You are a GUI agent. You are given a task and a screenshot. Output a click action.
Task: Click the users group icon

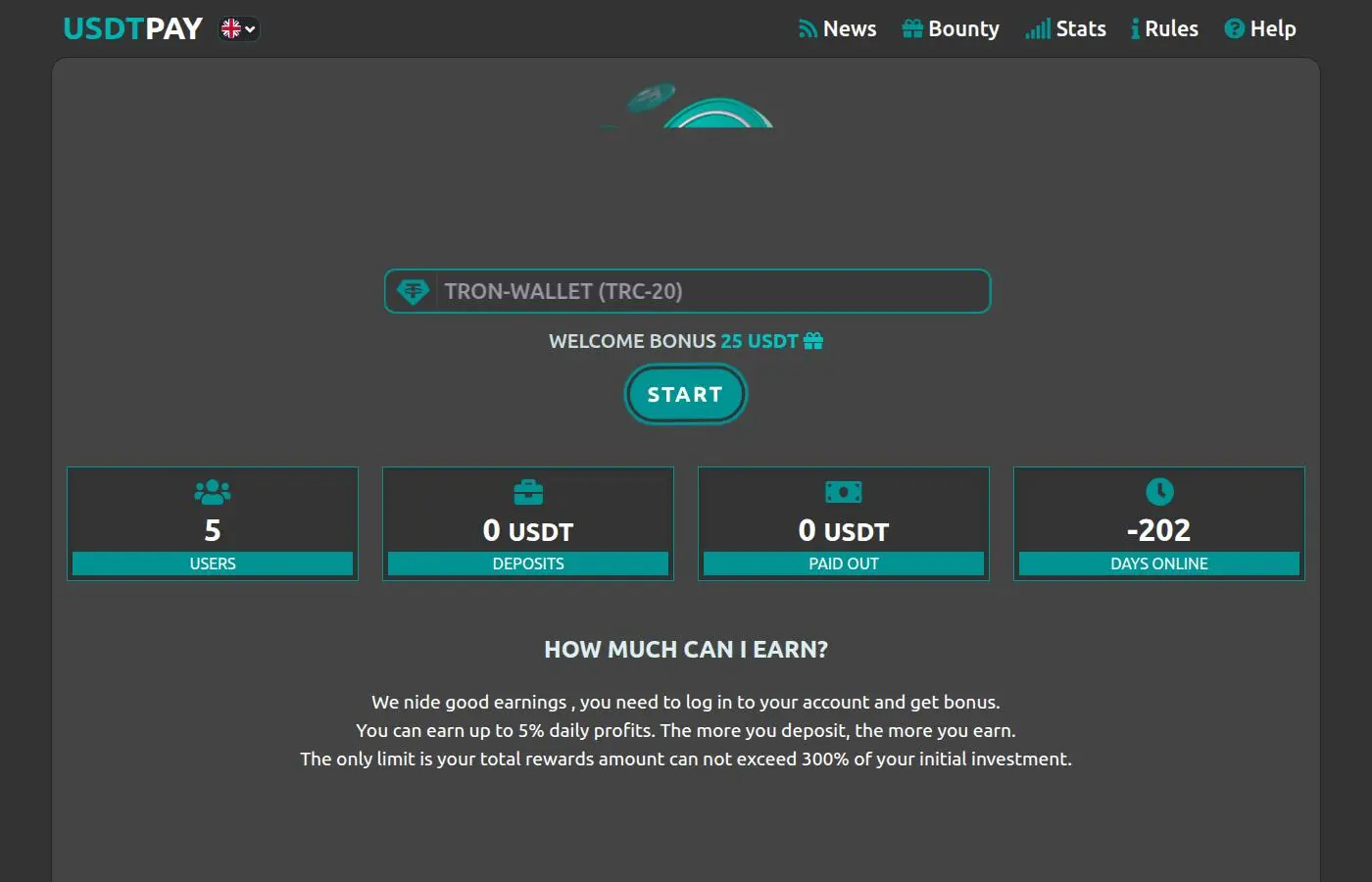coord(213,492)
